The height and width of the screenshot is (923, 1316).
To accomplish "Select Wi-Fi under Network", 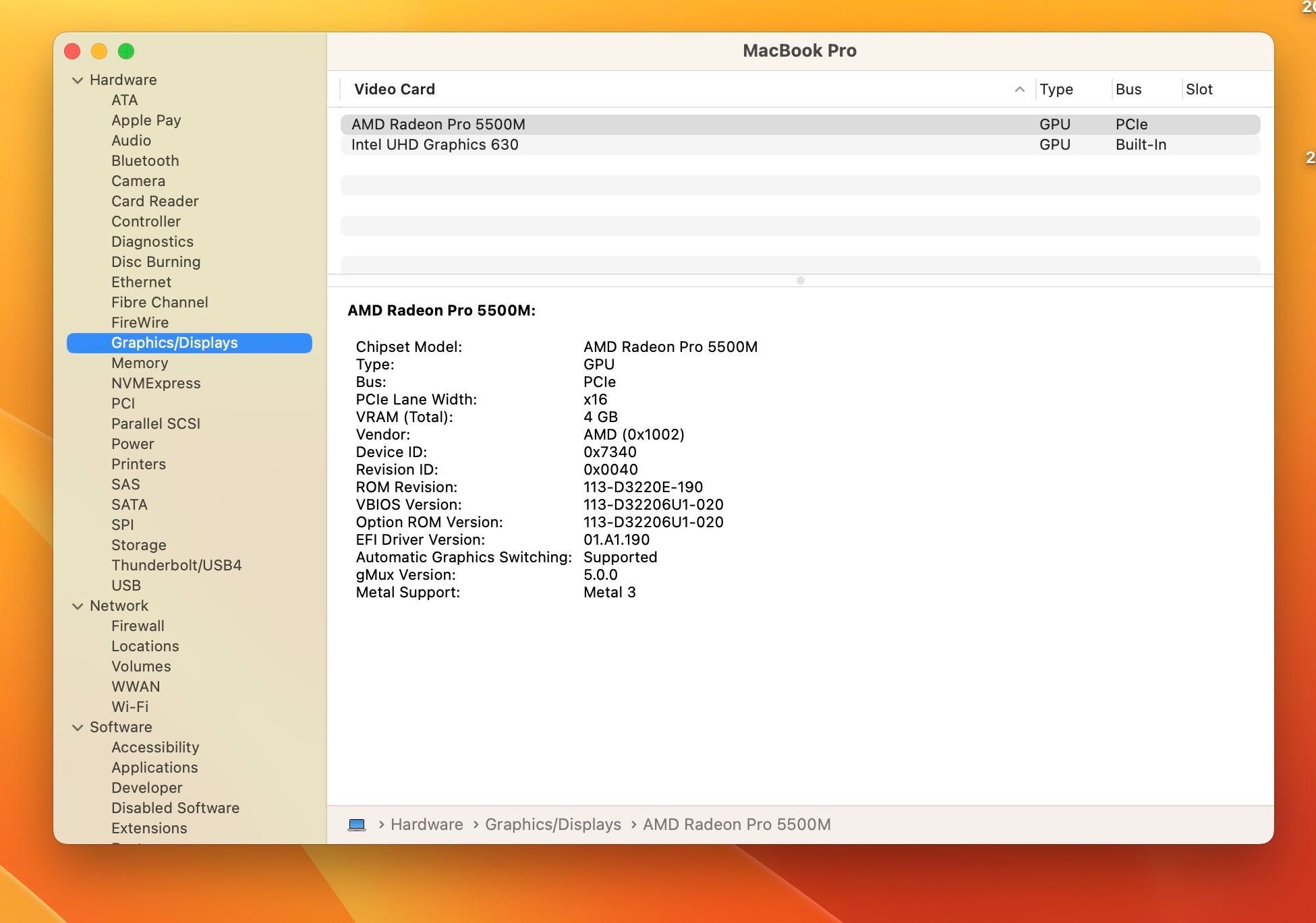I will [x=130, y=707].
